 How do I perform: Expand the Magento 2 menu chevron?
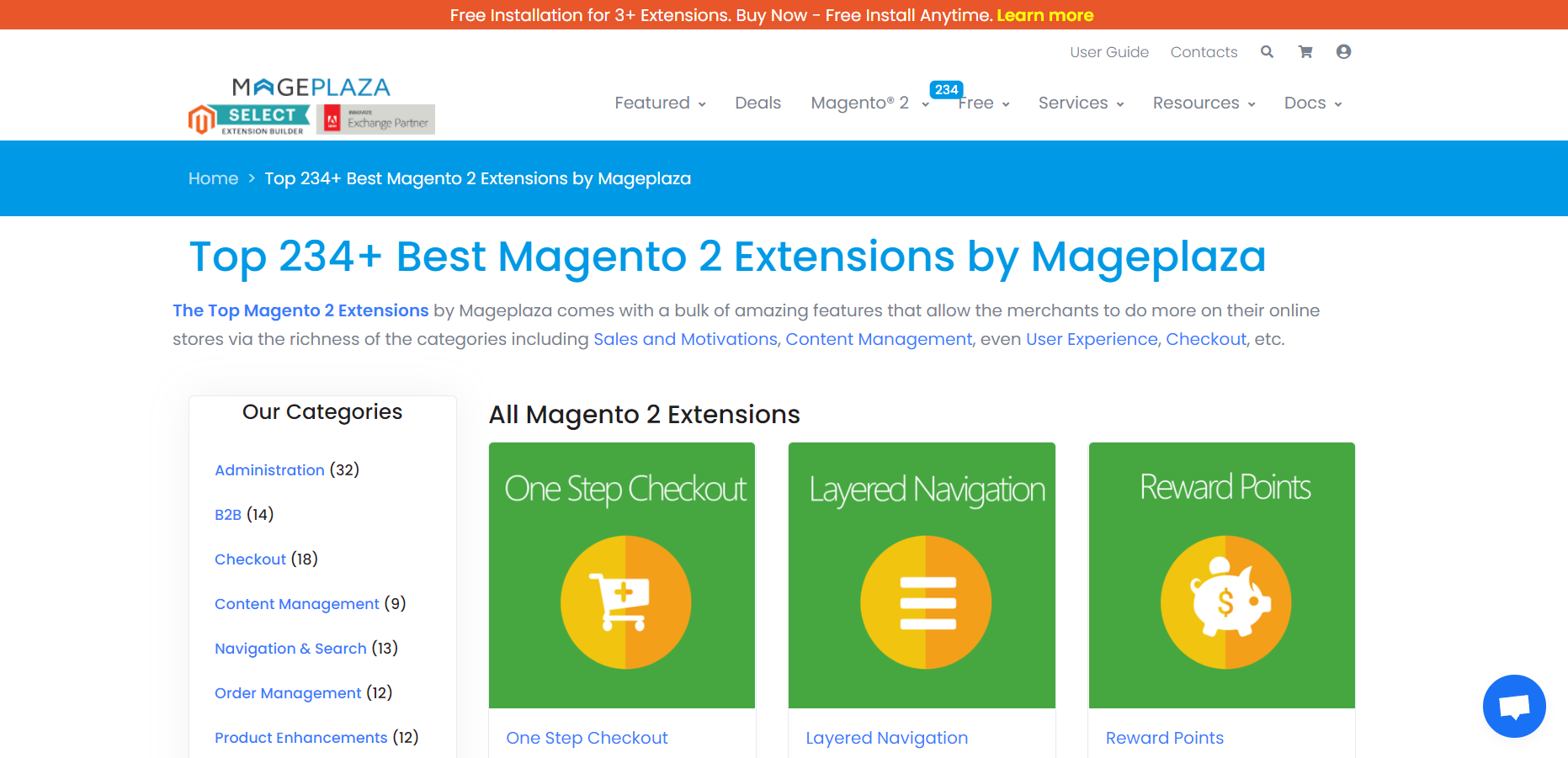point(925,104)
